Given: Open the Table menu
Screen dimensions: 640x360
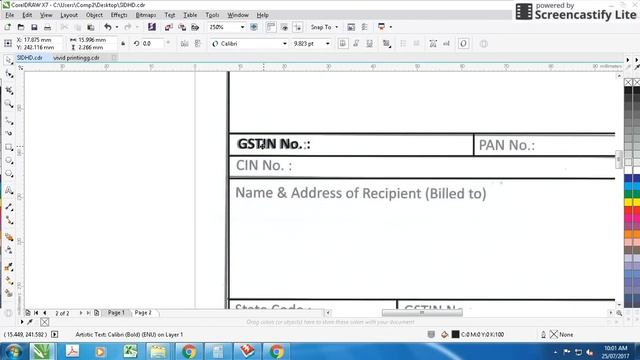Looking at the screenshot, I should tap(190, 15).
